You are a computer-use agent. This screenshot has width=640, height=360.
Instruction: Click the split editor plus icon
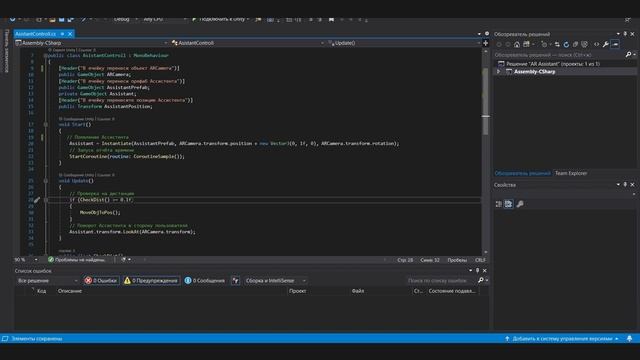pyautogui.click(x=486, y=43)
